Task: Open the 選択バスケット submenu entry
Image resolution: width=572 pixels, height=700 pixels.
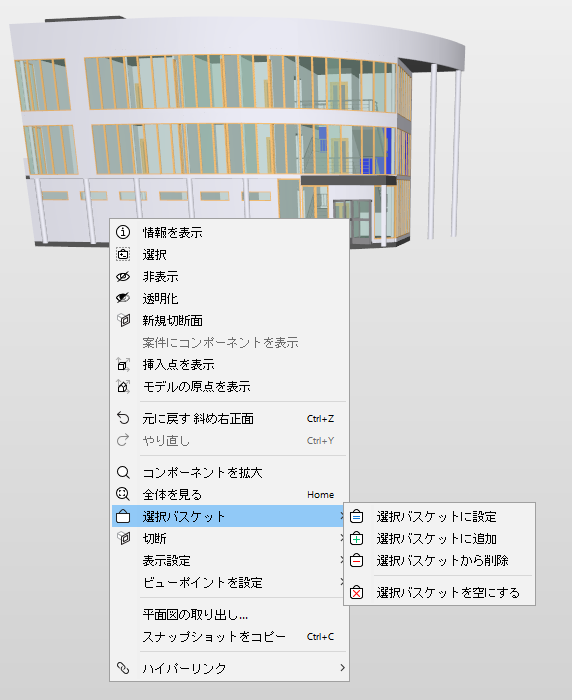Action: 229,516
